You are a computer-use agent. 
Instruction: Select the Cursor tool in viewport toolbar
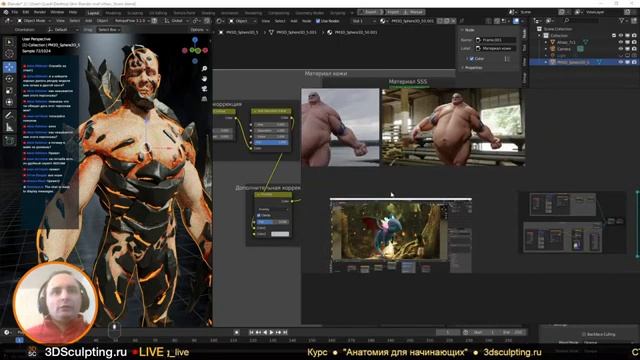(9, 54)
